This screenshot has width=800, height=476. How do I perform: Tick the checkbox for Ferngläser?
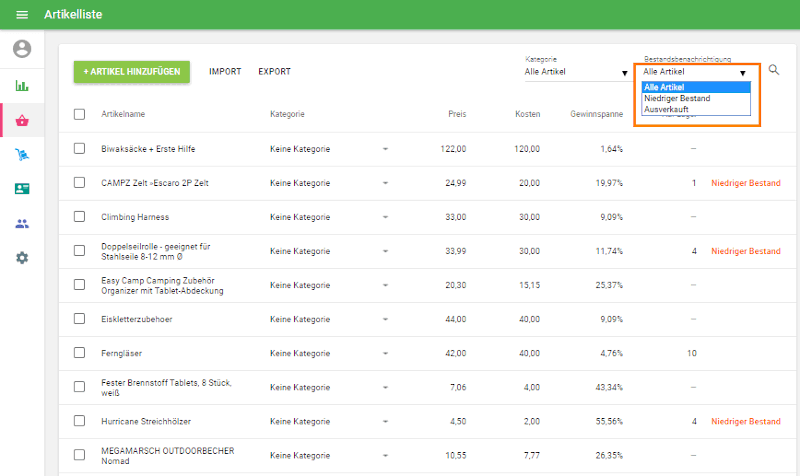click(x=80, y=353)
